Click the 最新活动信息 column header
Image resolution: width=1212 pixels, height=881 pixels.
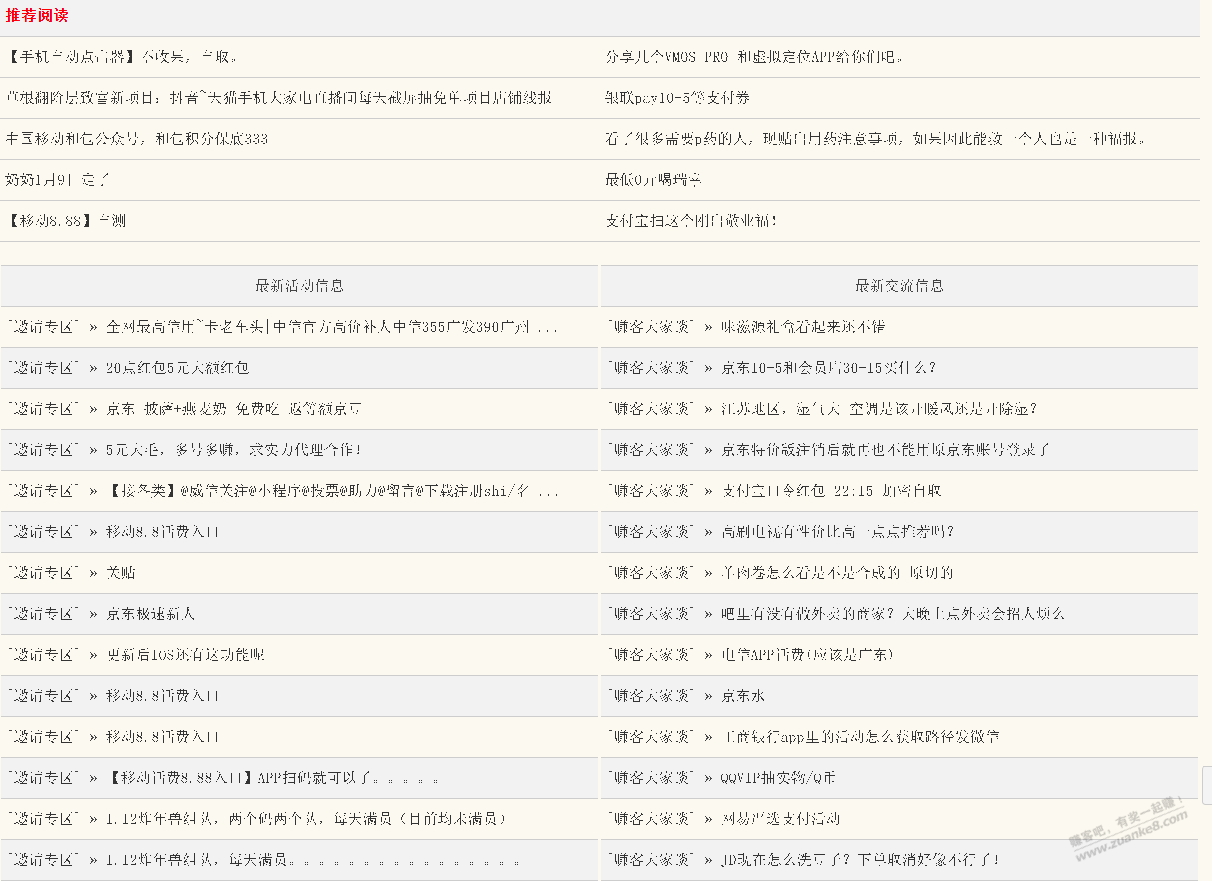coord(299,286)
